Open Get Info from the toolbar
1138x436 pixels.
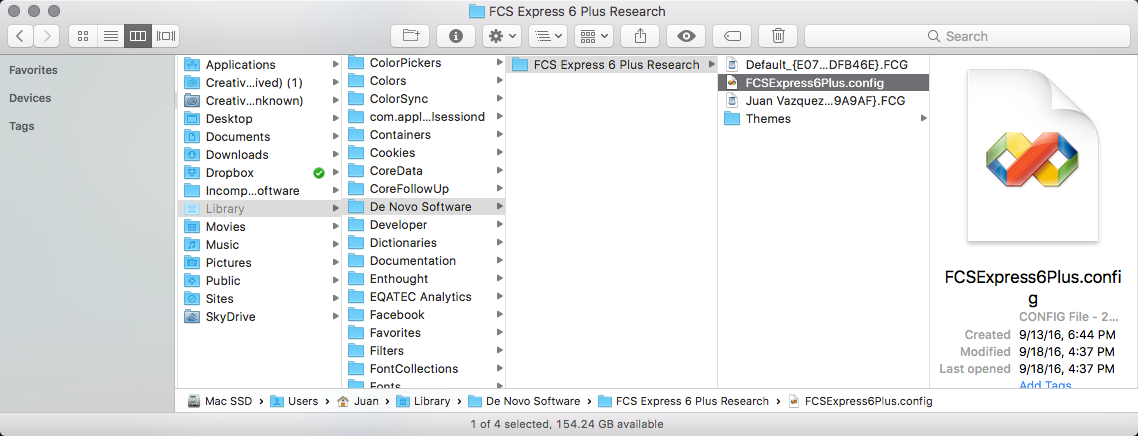click(x=456, y=36)
